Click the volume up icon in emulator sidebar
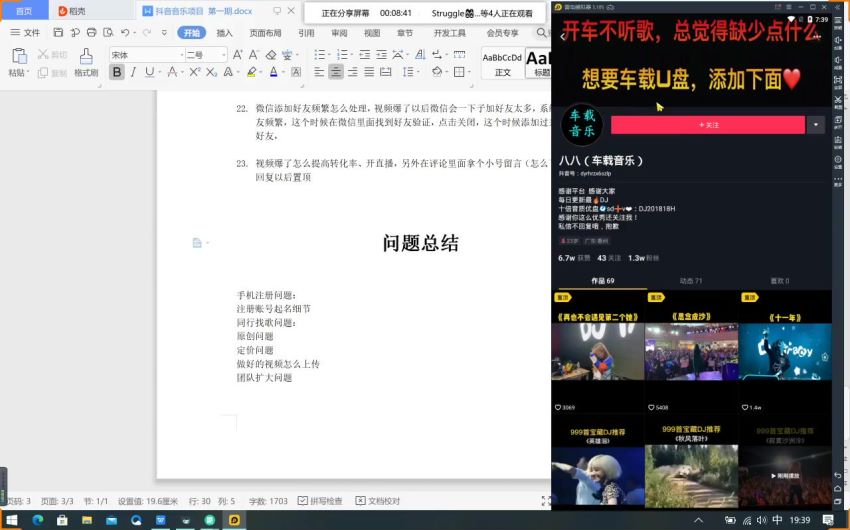The image size is (850, 530). [x=838, y=41]
